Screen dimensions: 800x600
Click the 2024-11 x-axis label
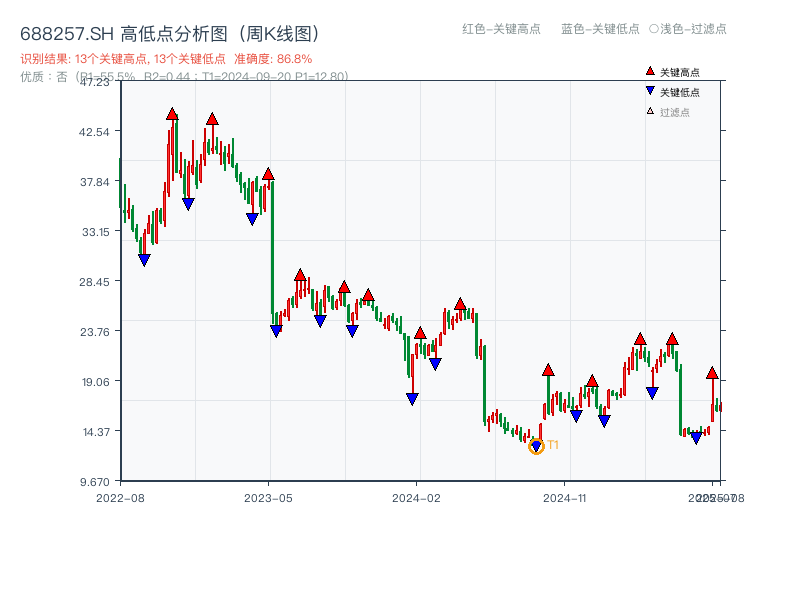(564, 497)
